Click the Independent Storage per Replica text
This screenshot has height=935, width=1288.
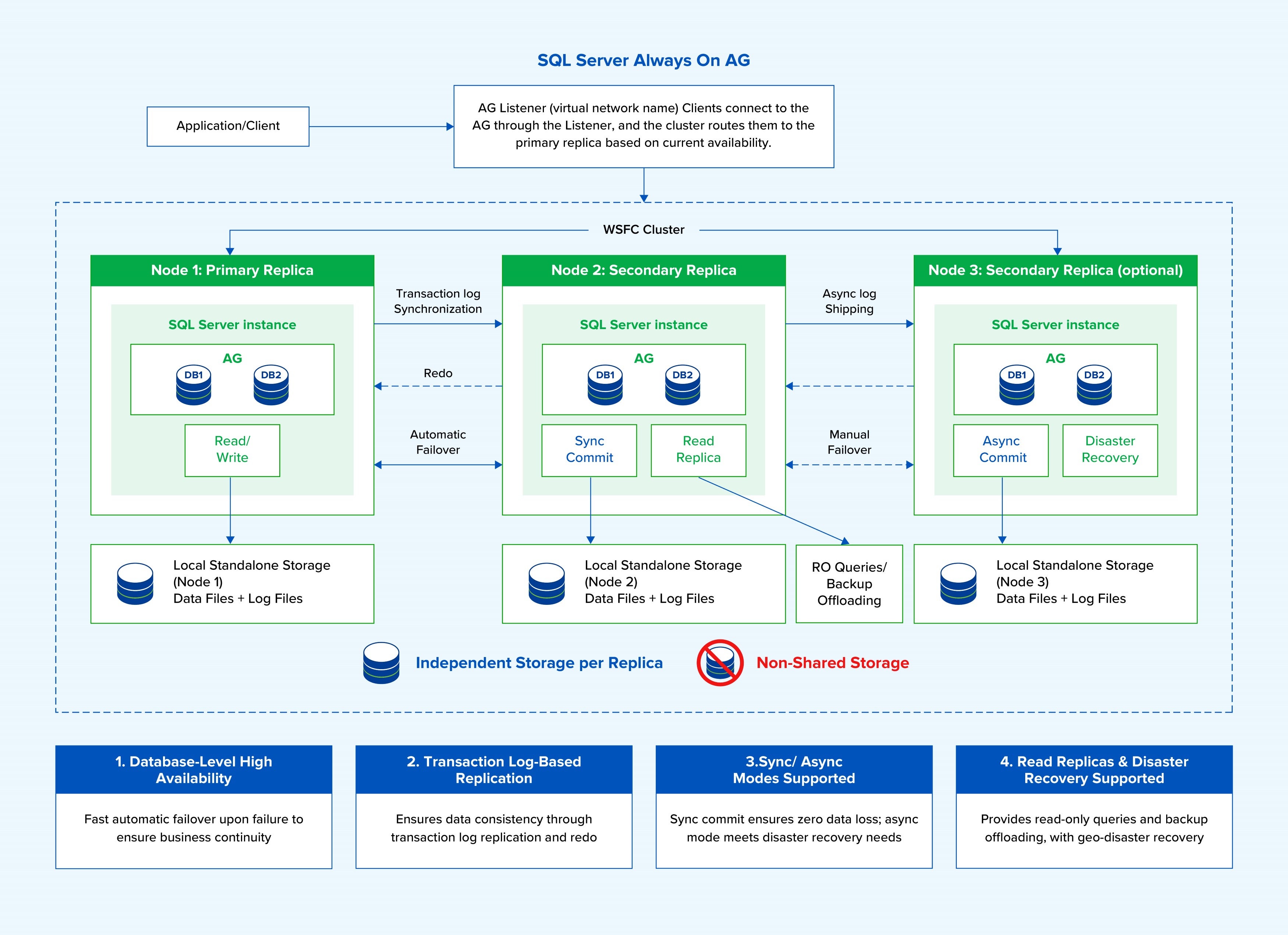(539, 663)
